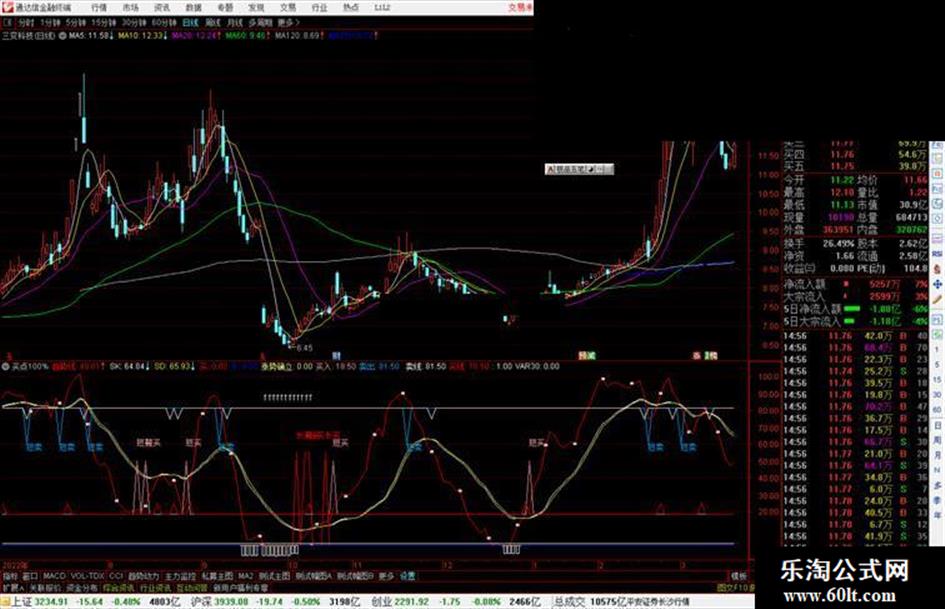Open the 综合资讯 tab

pyautogui.click(x=118, y=587)
